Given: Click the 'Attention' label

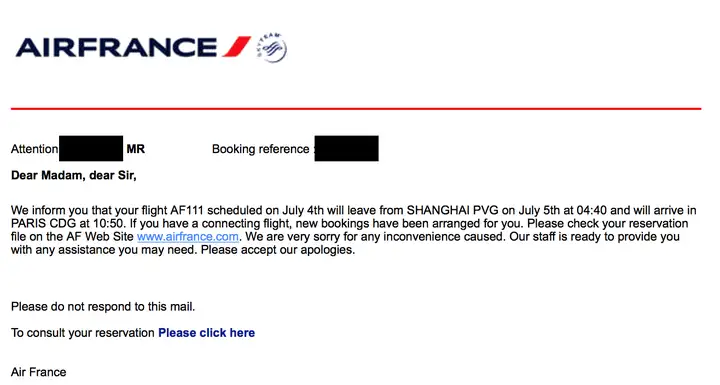Looking at the screenshot, I should click(34, 149).
